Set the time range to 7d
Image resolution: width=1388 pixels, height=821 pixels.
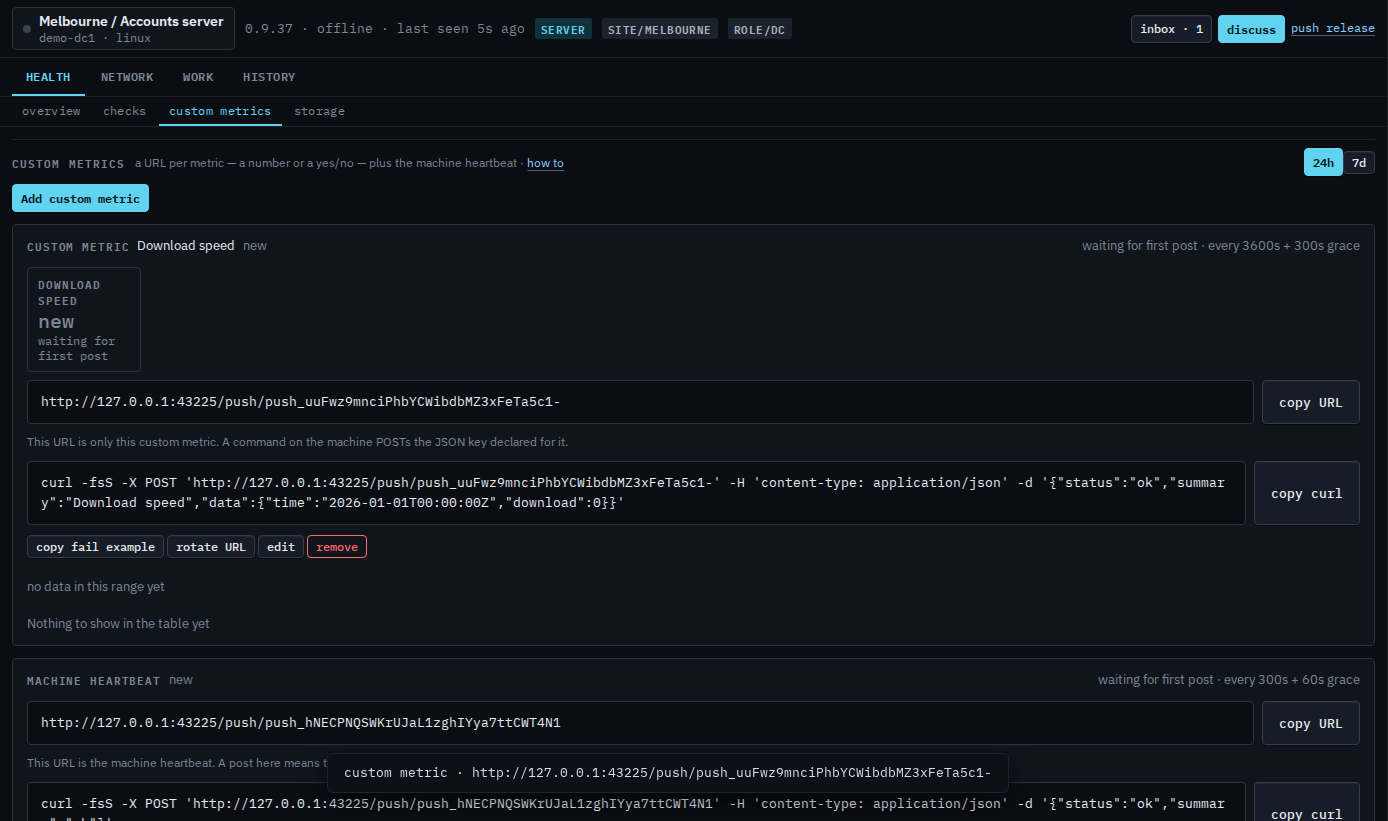(x=1359, y=162)
